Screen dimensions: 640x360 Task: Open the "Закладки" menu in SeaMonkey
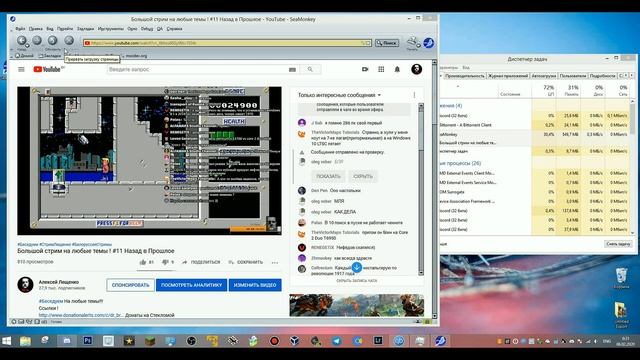coord(85,29)
